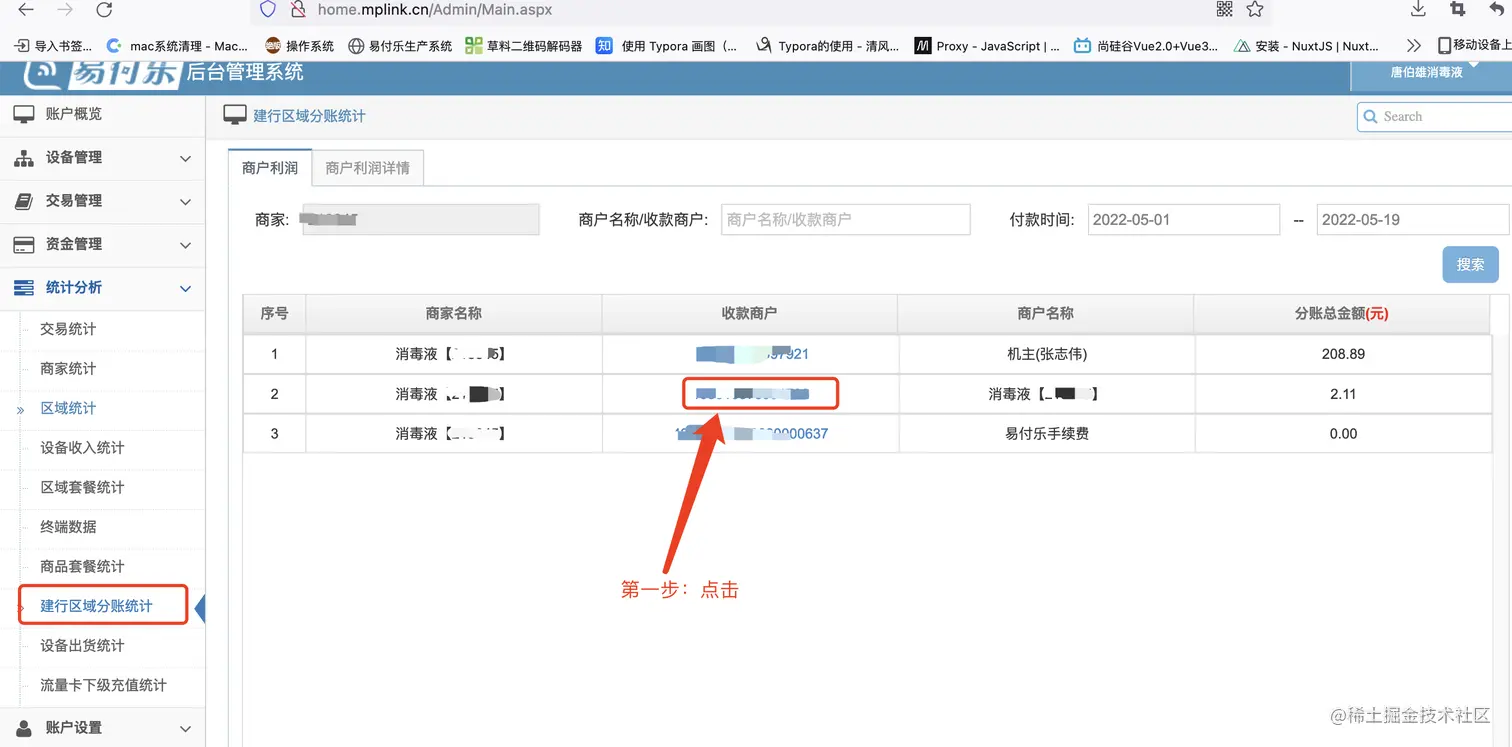Click the 搜索 button

1470,264
